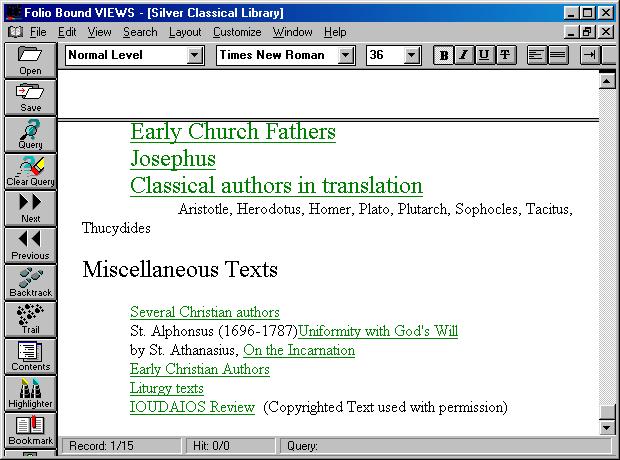Follow the Early Church Fathers link

pyautogui.click(x=233, y=132)
